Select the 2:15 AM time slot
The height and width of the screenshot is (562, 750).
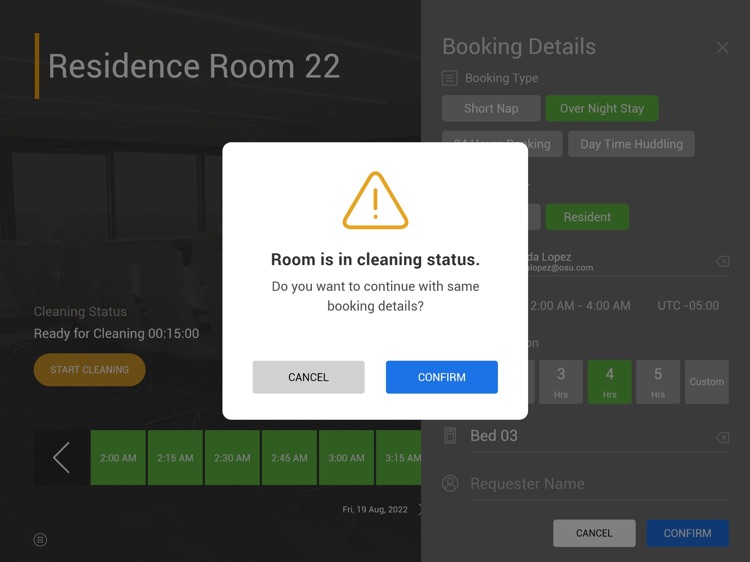click(x=176, y=458)
